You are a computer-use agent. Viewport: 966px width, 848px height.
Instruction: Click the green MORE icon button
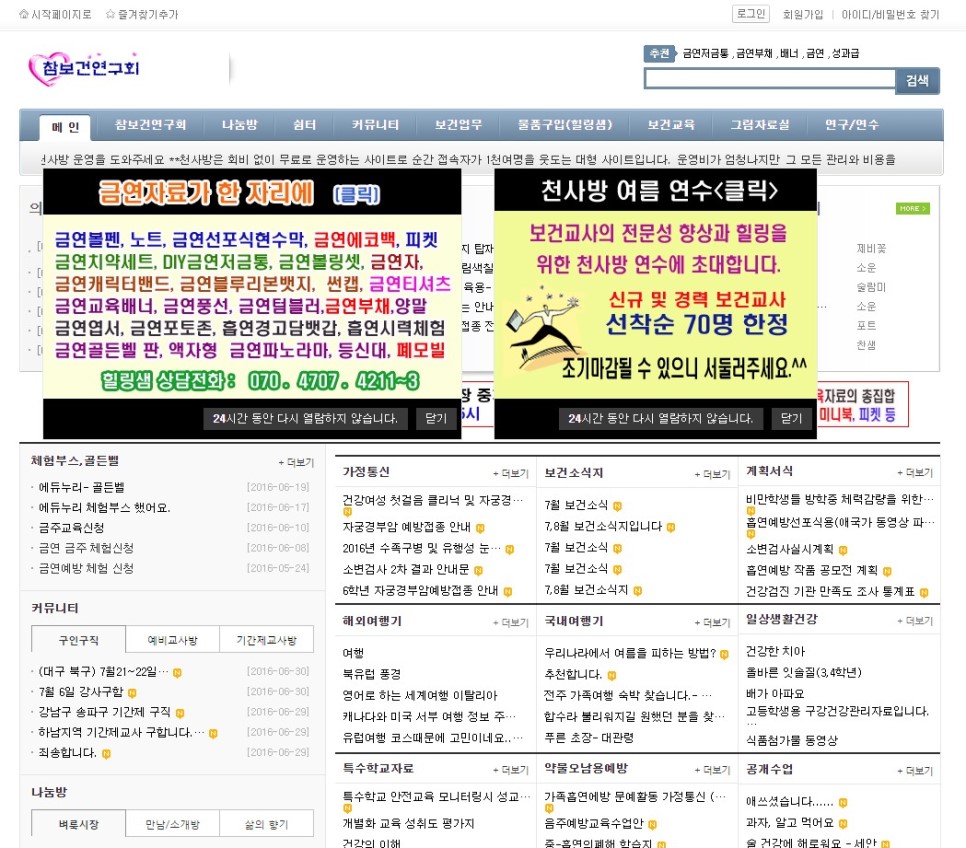[912, 209]
